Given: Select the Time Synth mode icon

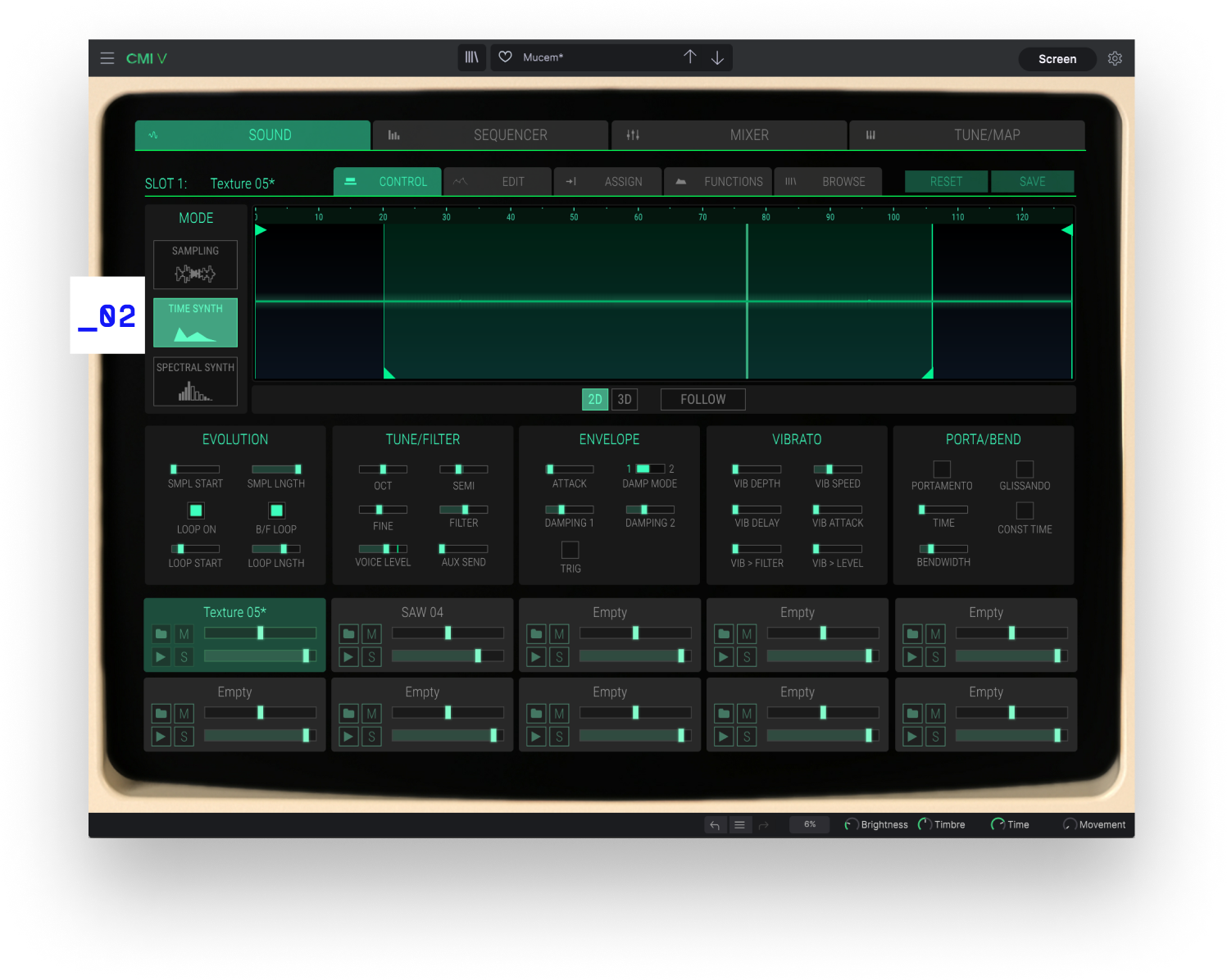Looking at the screenshot, I should [x=195, y=322].
